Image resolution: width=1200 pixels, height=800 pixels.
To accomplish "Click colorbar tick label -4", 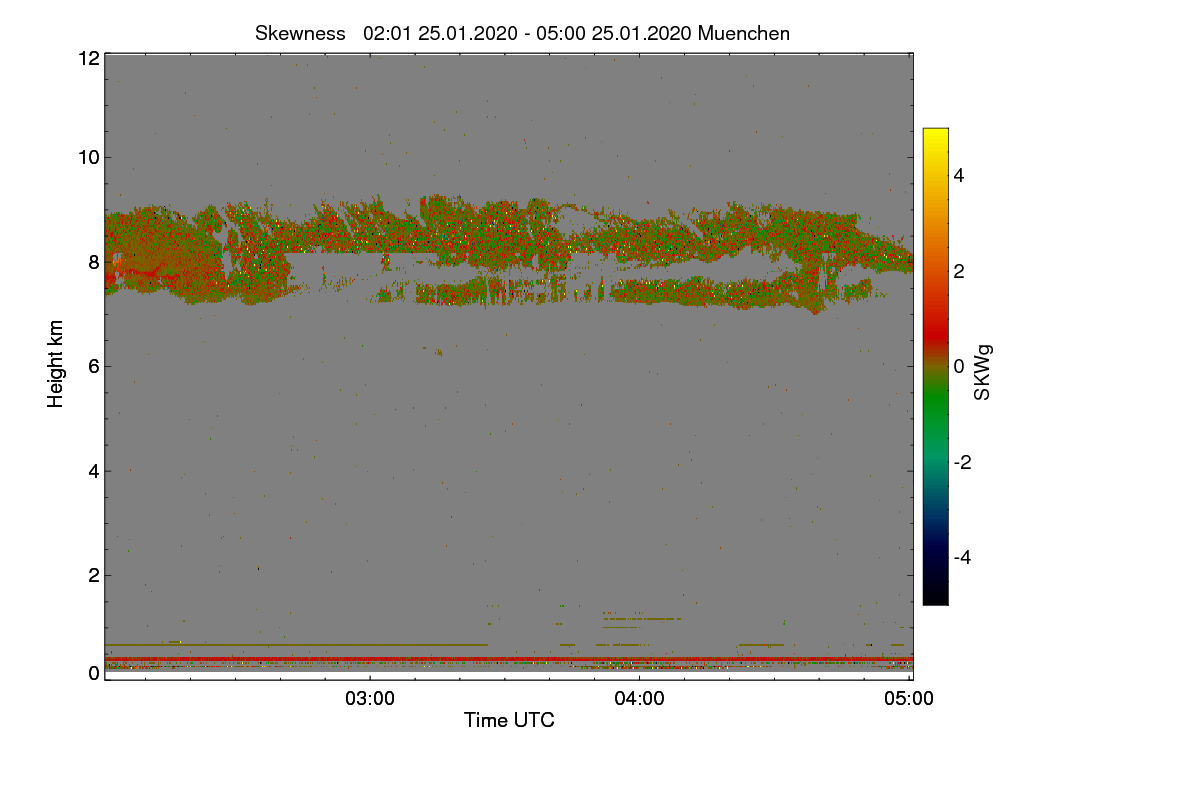I will [963, 557].
